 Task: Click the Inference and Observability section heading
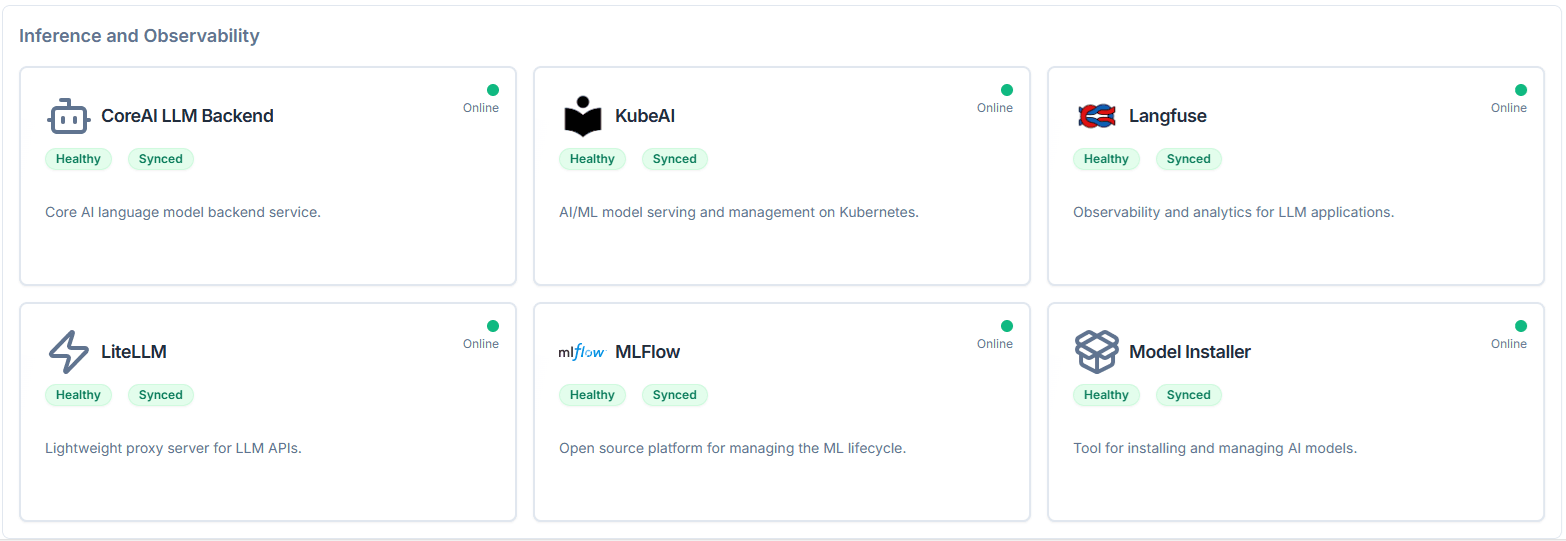click(139, 36)
